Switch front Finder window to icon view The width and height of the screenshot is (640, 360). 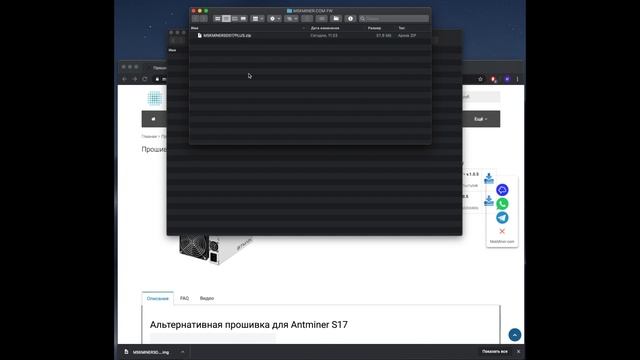coord(218,19)
